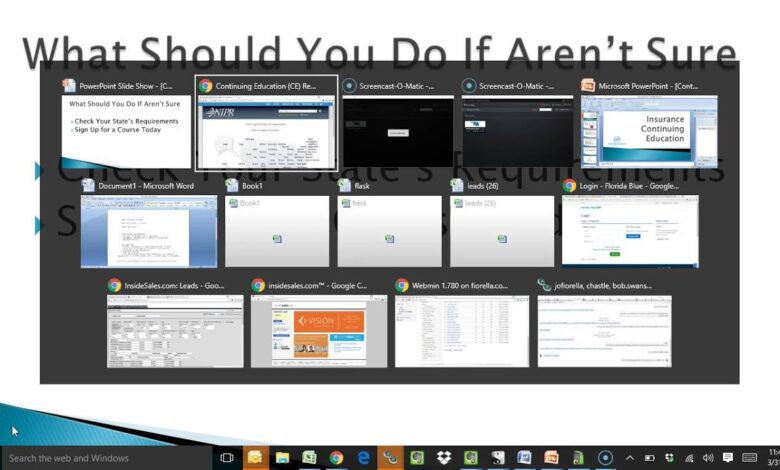Viewport: 780px width, 470px height.
Task: Open File Explorer from the taskbar
Action: tap(283, 458)
